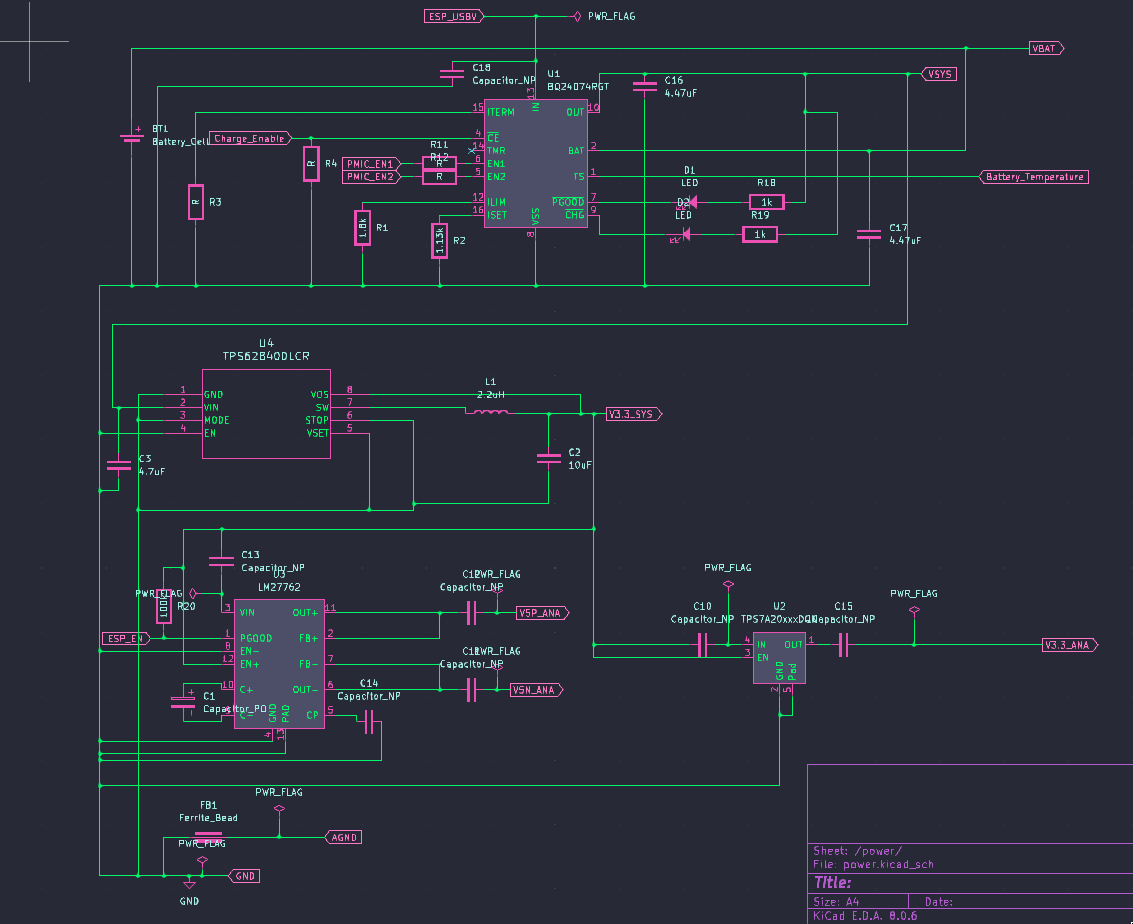Select capacitor C18 symbol
This screenshot has width=1133, height=924.
pos(452,74)
